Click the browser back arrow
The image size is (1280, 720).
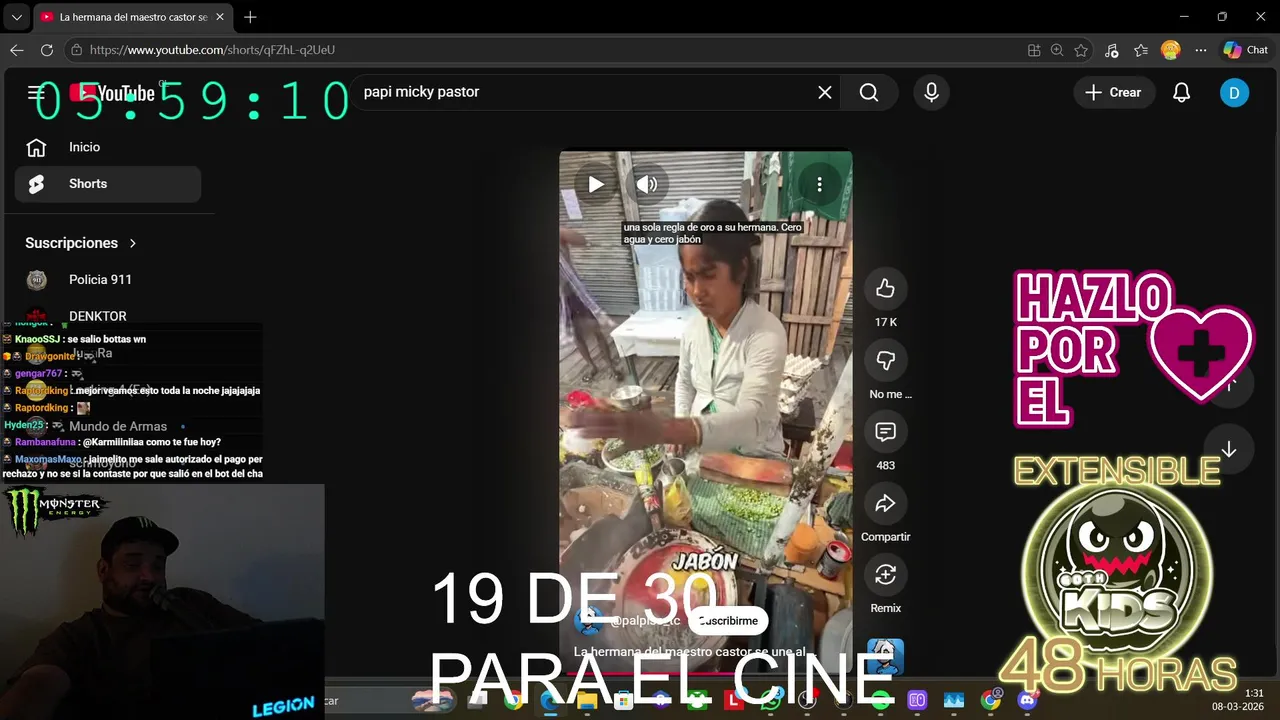tap(17, 50)
